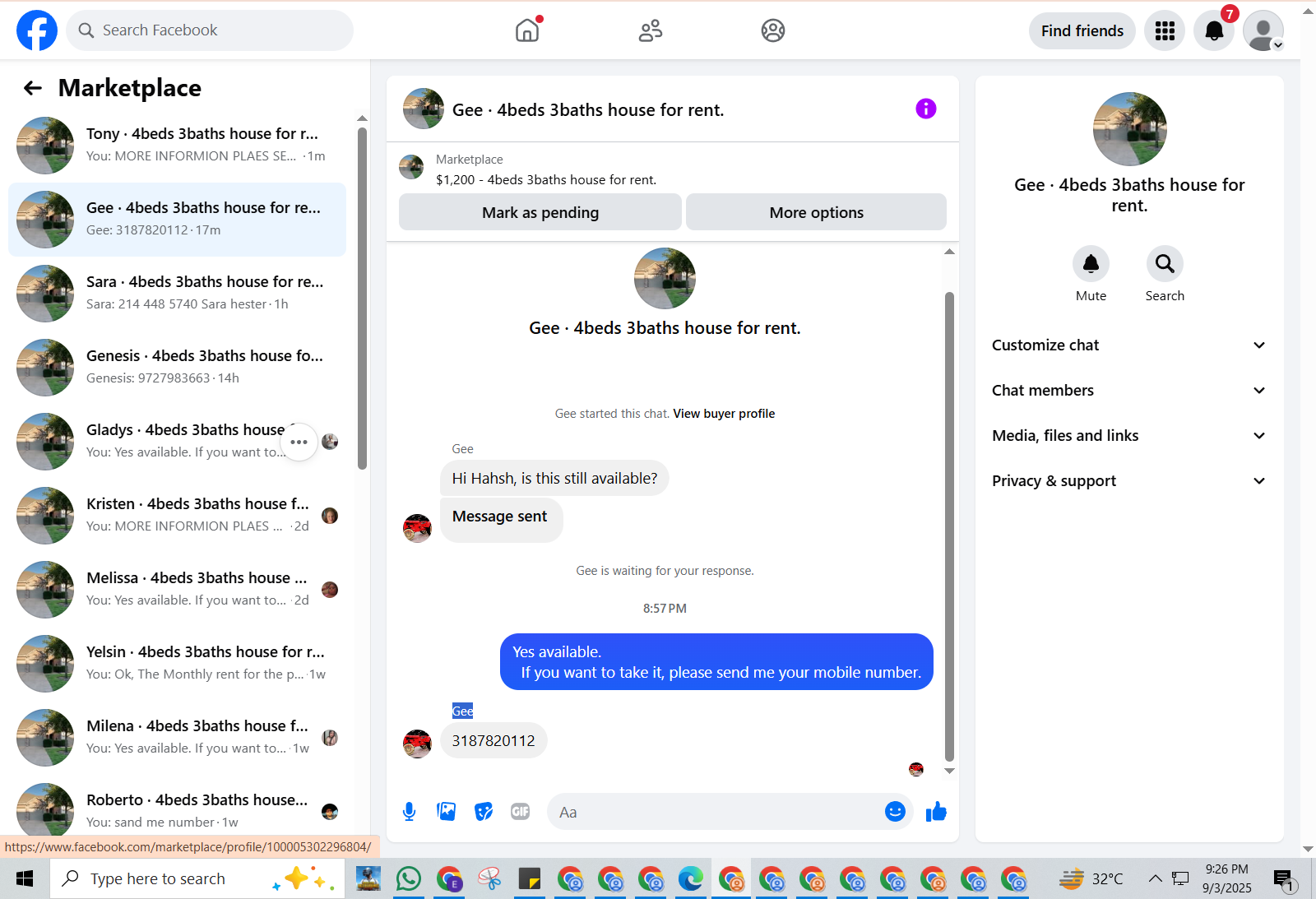The width and height of the screenshot is (1316, 899).
Task: Open the notifications bell with badge 7
Action: (1214, 30)
